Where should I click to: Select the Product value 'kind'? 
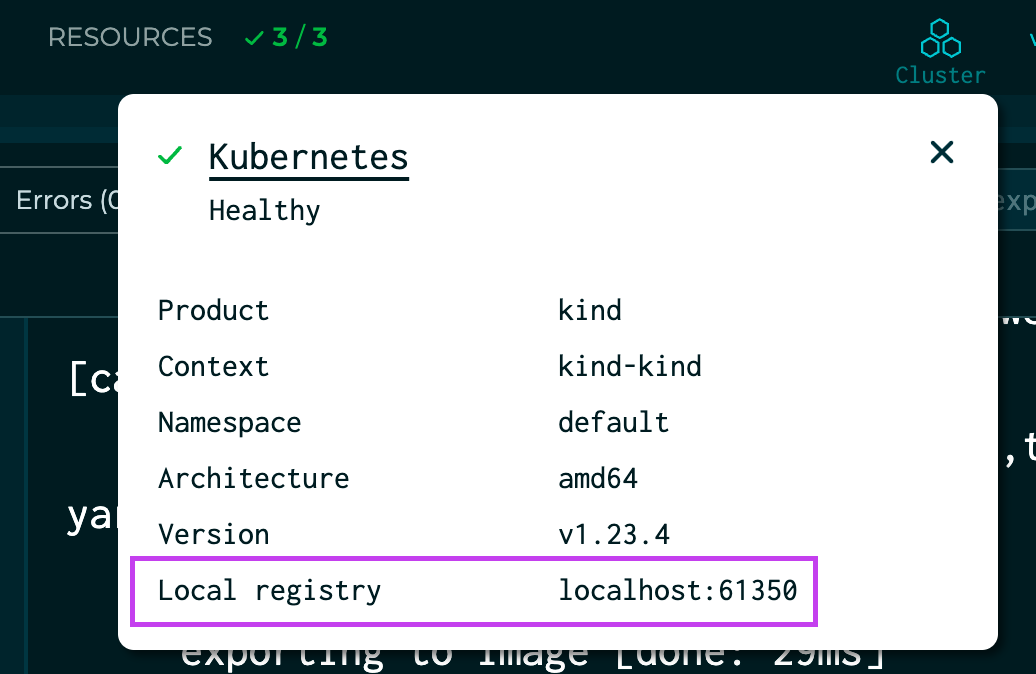[x=590, y=310]
